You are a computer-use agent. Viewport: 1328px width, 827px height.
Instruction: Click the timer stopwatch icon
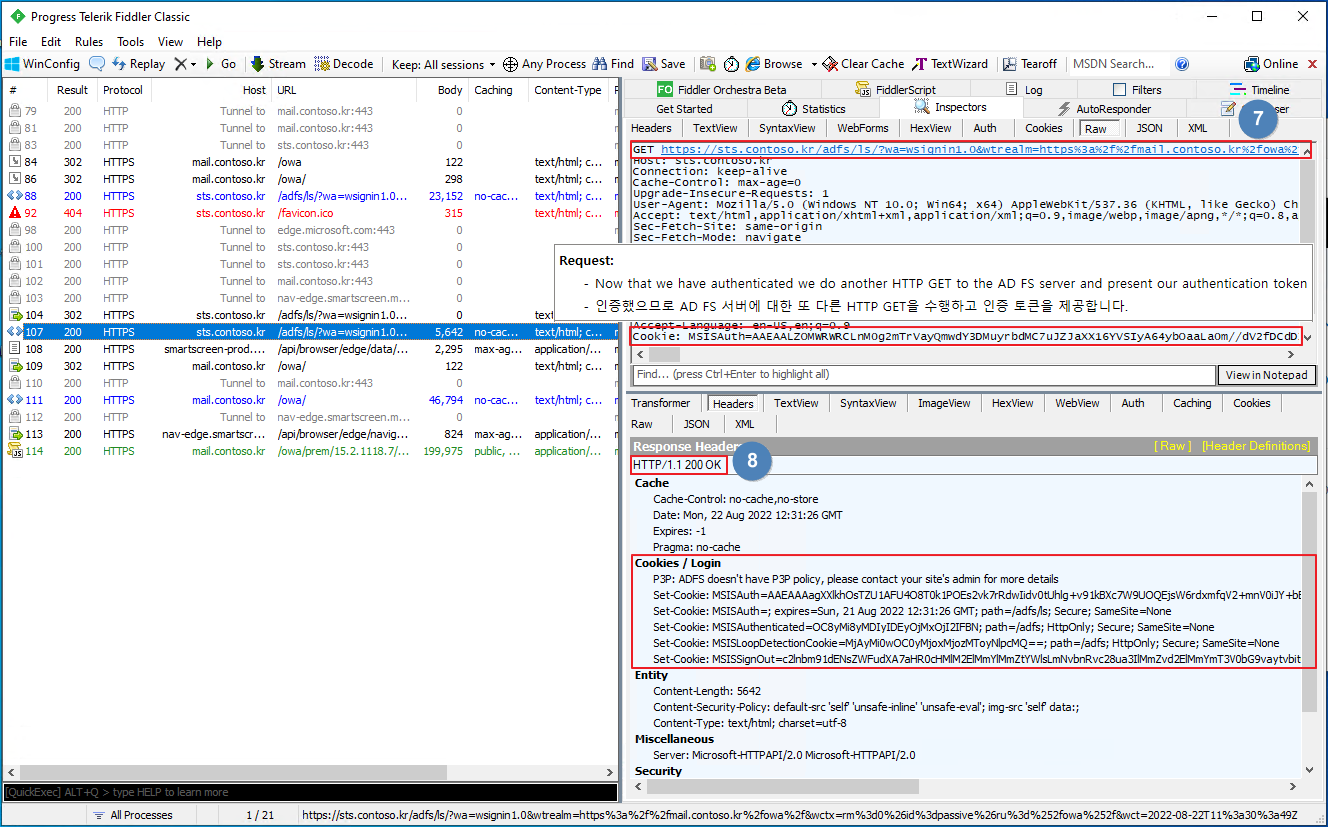coord(732,64)
